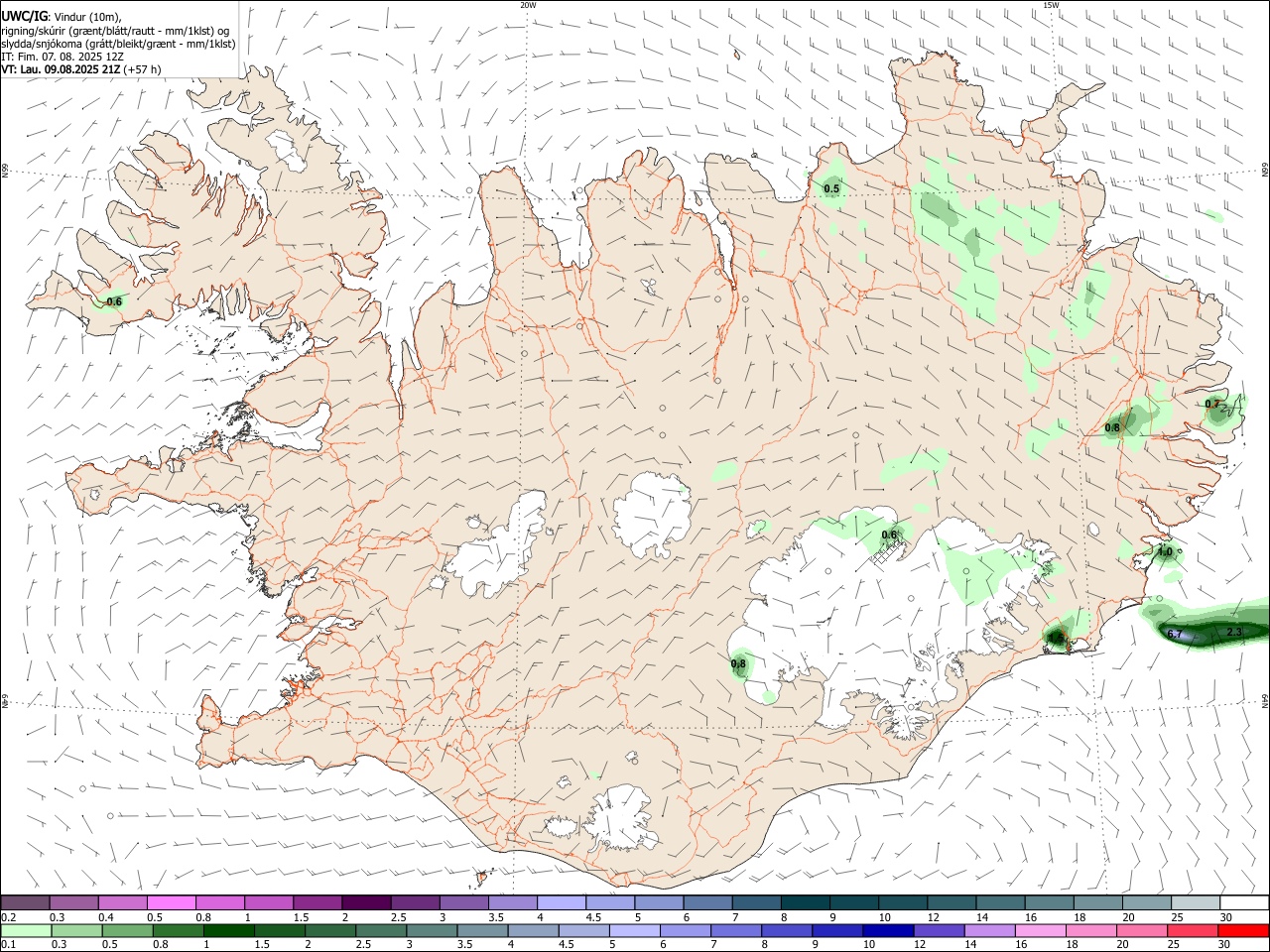Click the 2.3 offshore precipitation value
Viewport: 1270px width, 952px height.
click(x=1234, y=632)
